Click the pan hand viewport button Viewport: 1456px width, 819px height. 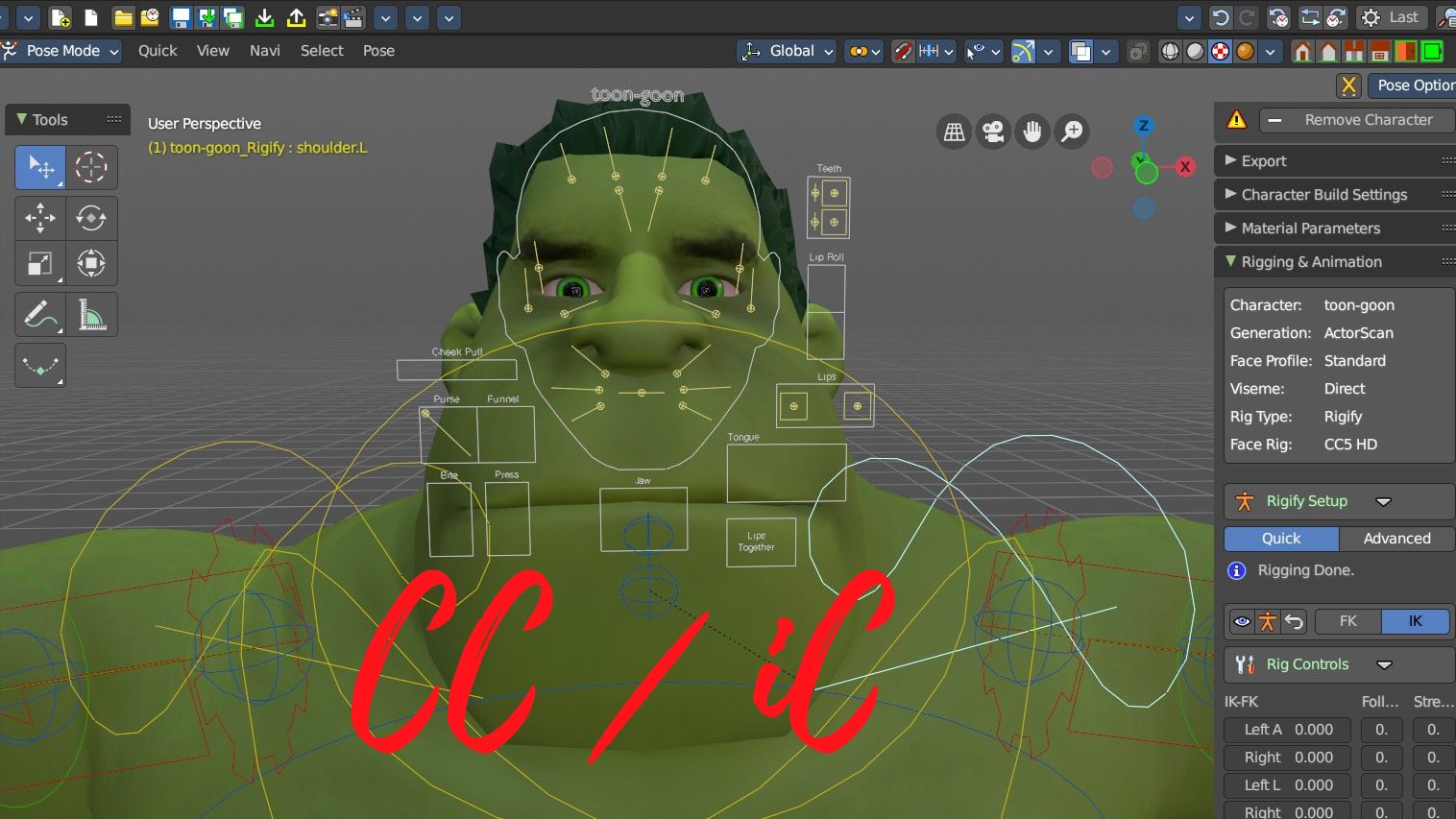1032,132
